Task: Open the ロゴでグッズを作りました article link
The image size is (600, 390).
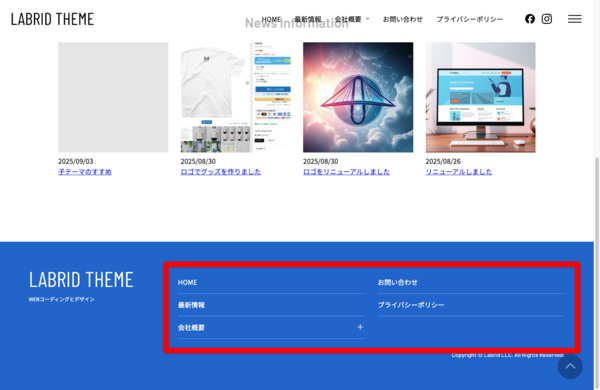Action: click(x=220, y=172)
